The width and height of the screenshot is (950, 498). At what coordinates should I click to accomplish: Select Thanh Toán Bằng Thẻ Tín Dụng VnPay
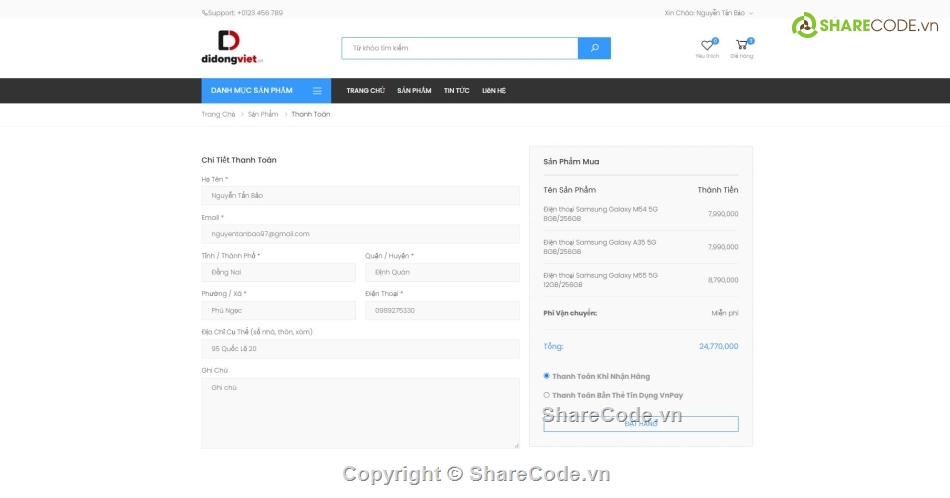[546, 395]
